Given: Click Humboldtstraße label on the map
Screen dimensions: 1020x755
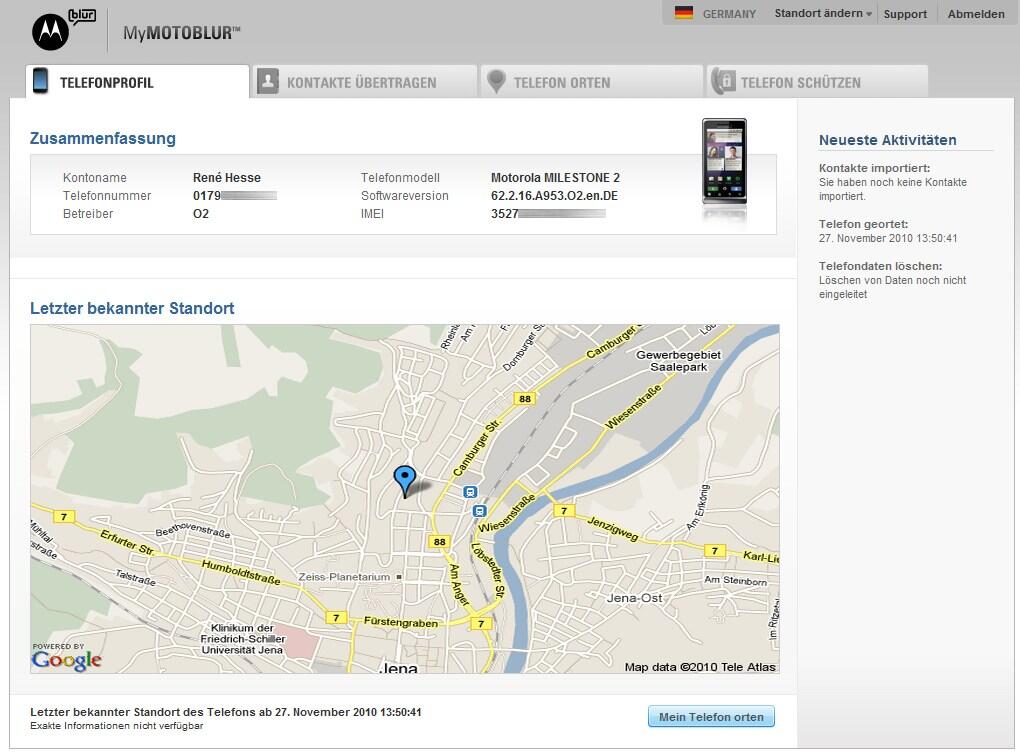Looking at the screenshot, I should pyautogui.click(x=241, y=572).
